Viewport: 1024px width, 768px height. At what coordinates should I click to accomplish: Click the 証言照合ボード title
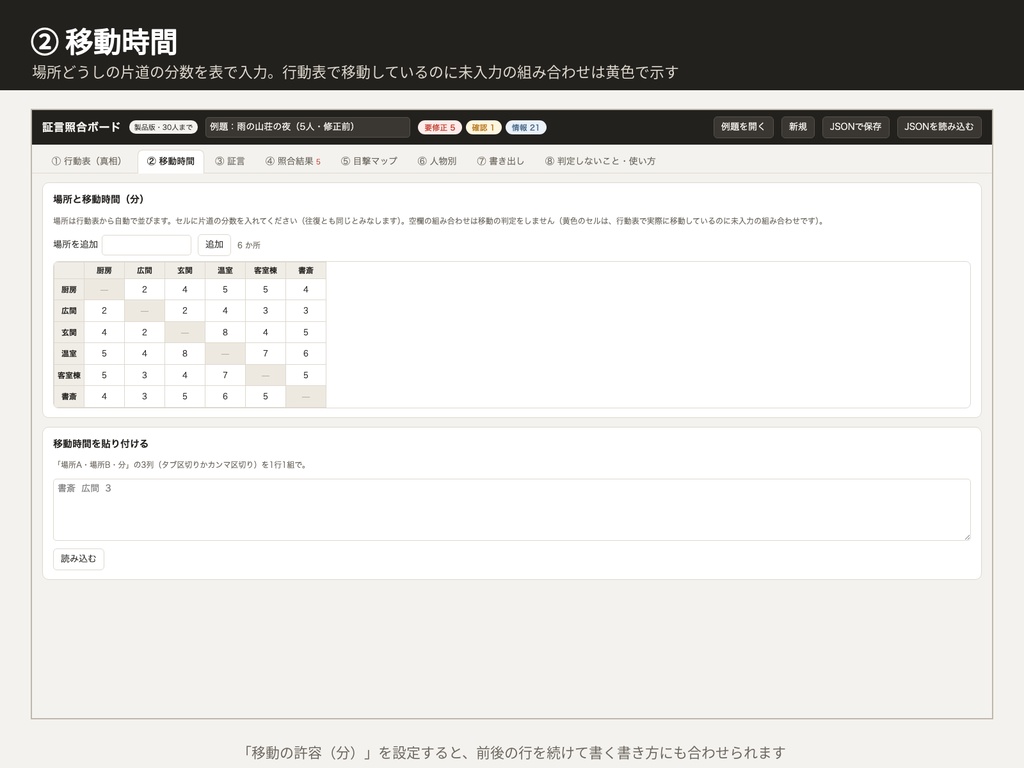coord(82,127)
